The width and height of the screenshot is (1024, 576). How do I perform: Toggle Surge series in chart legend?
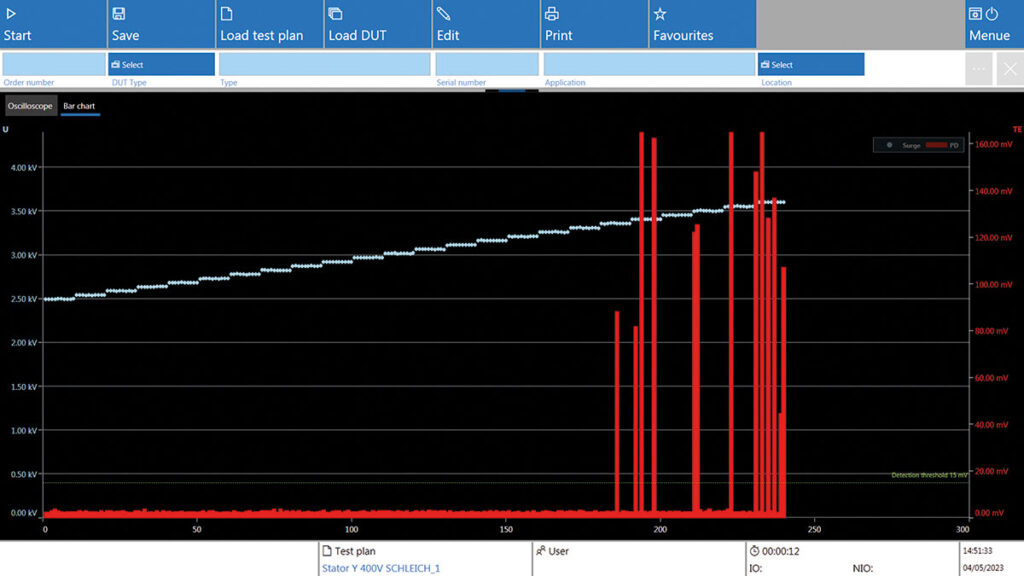point(905,145)
